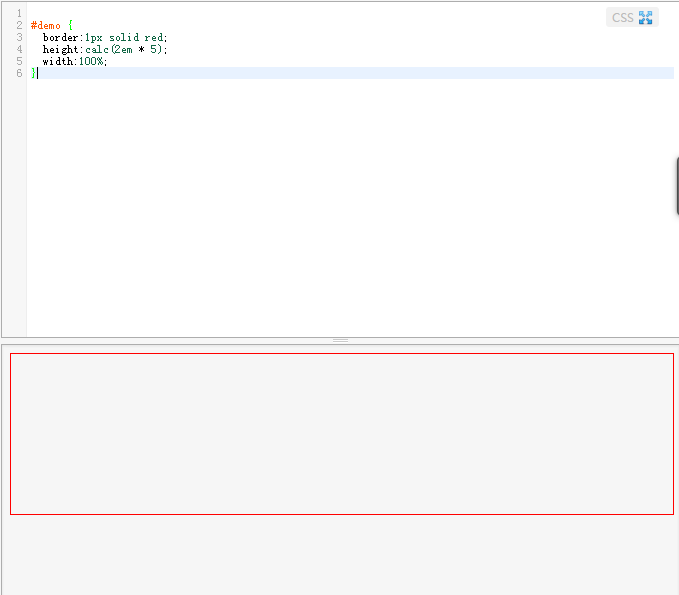Viewport: 679px width, 595px height.
Task: Click line number 5 in gutter
Action: (19, 61)
